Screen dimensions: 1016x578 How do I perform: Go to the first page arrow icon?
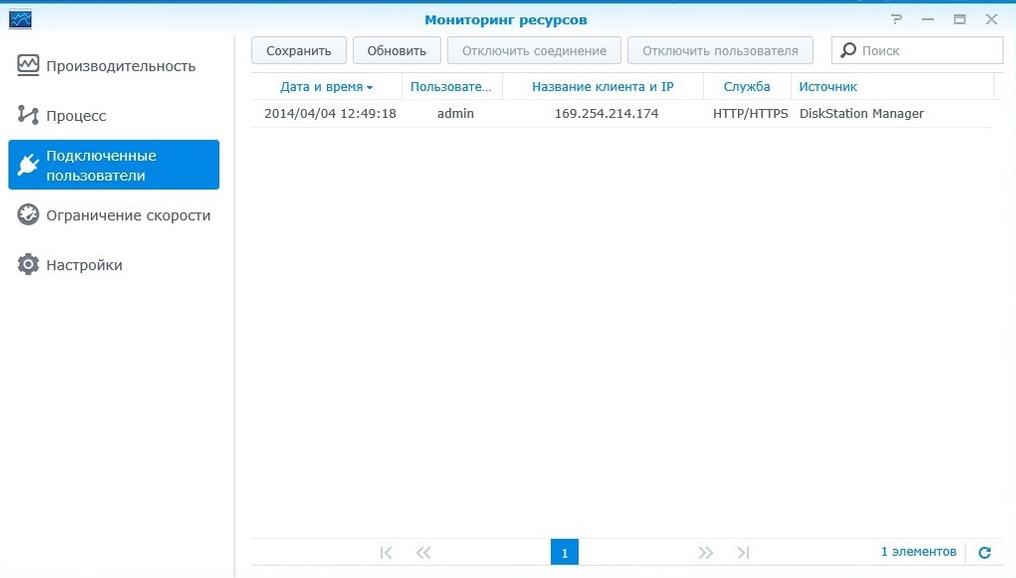tap(386, 552)
